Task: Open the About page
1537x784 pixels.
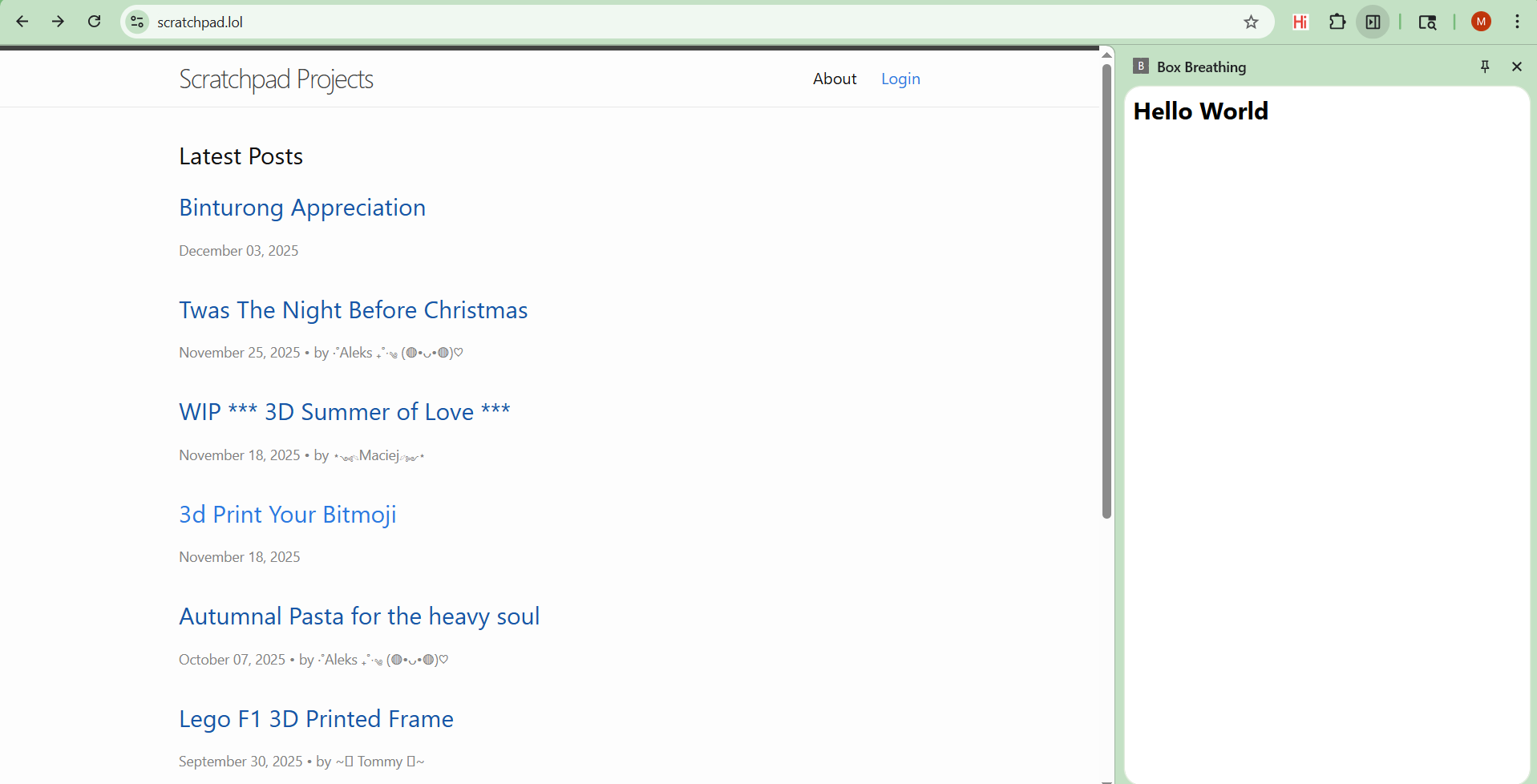Action: 835,79
